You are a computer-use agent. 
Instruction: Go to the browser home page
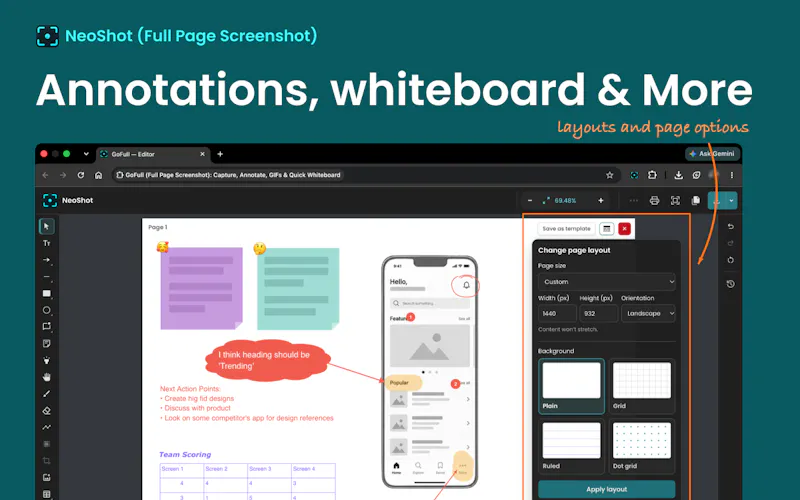[98, 175]
